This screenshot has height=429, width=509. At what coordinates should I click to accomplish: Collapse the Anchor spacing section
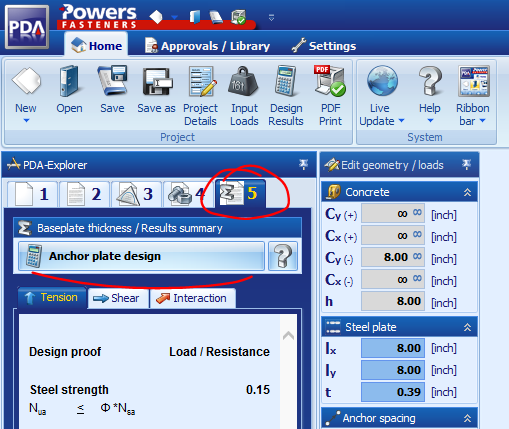tap(467, 418)
